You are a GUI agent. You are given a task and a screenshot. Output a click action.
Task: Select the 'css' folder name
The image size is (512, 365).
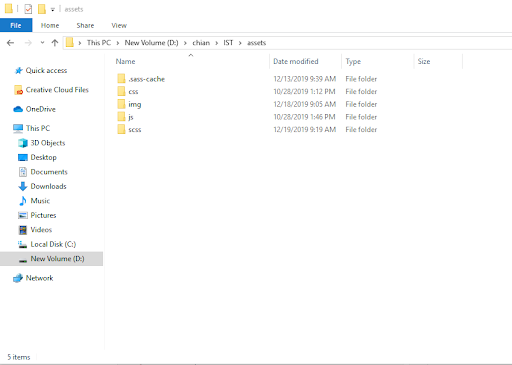[x=133, y=92]
